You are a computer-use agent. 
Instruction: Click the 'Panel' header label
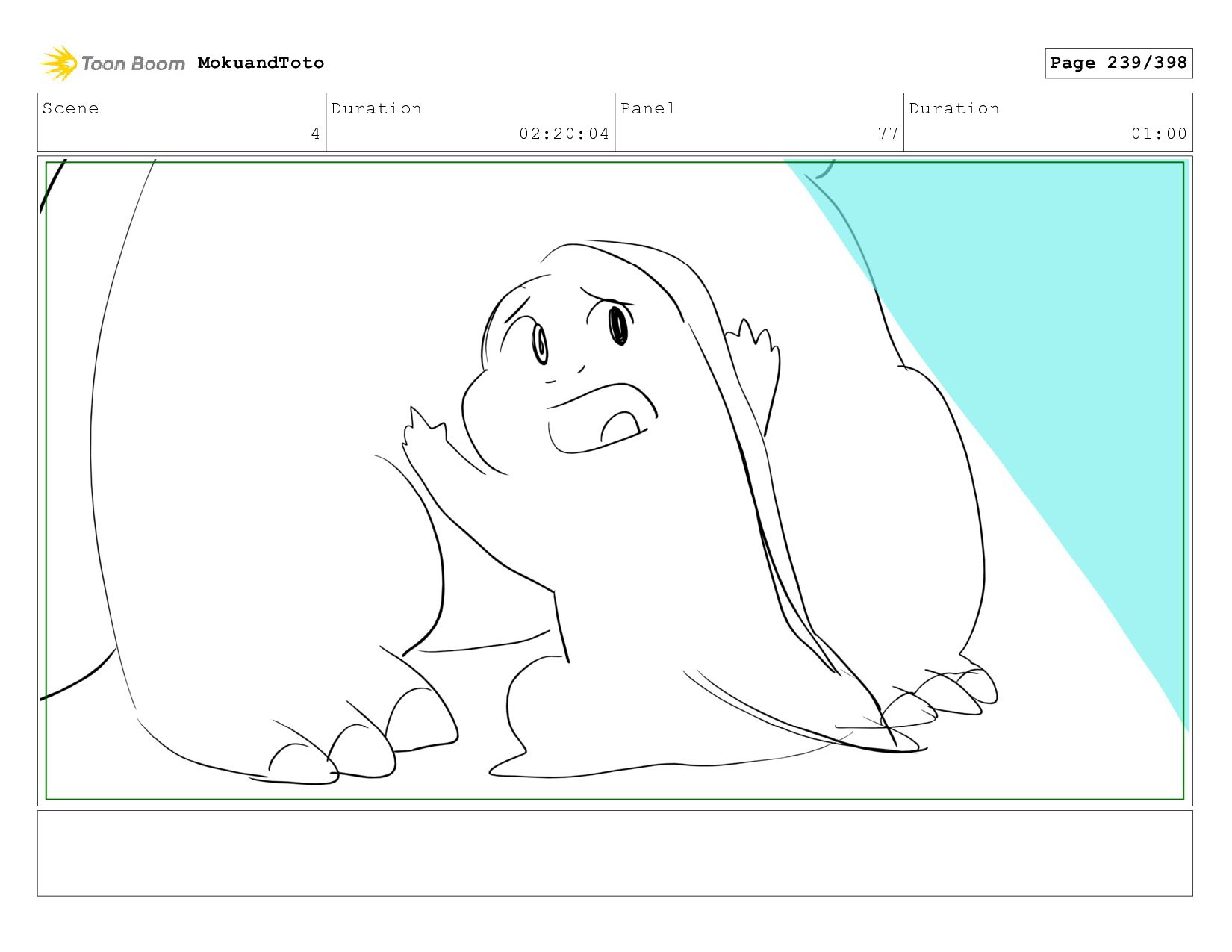point(648,108)
